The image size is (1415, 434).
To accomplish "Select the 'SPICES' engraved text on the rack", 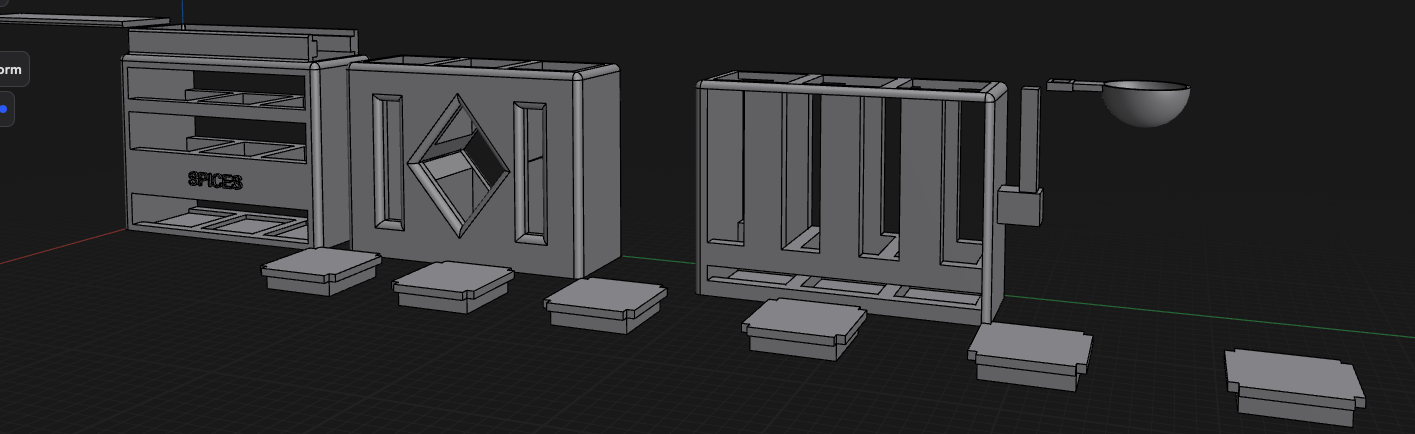I will tap(215, 181).
